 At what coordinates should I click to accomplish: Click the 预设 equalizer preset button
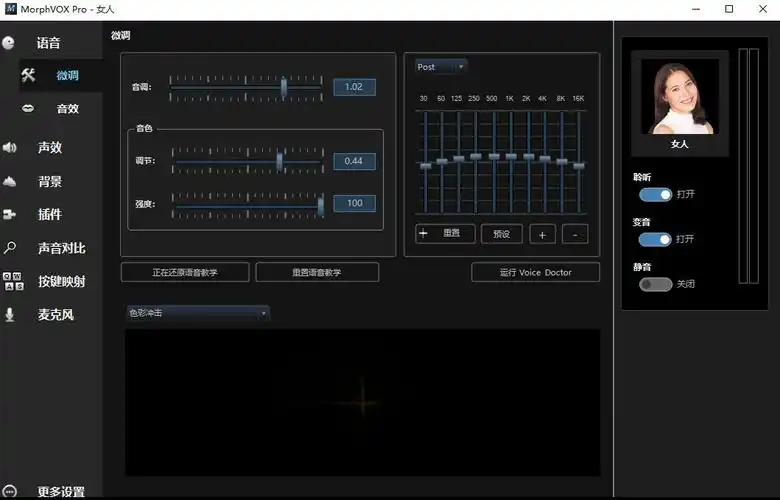tap(502, 234)
